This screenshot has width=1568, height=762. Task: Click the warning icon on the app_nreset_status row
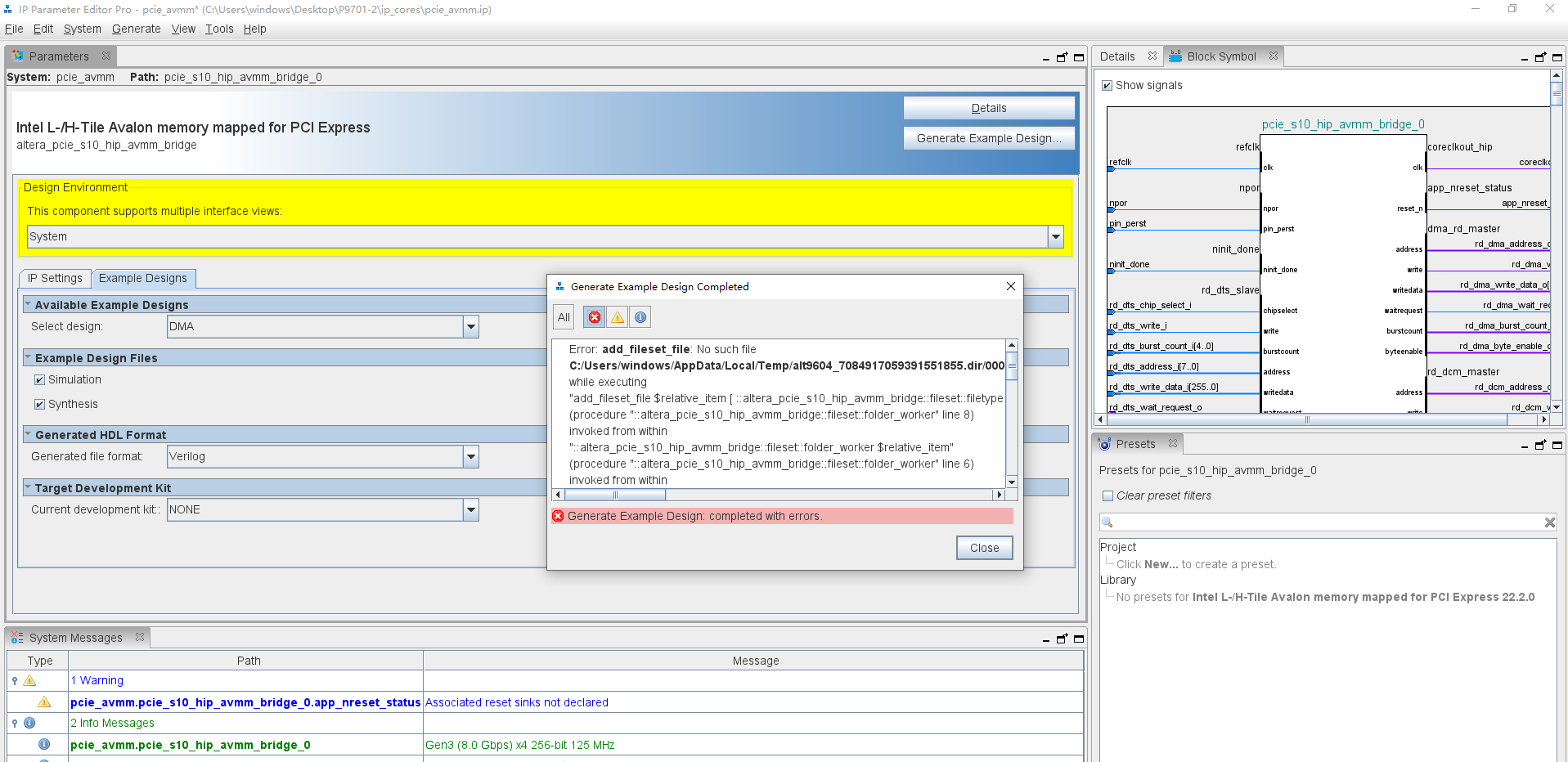click(44, 702)
